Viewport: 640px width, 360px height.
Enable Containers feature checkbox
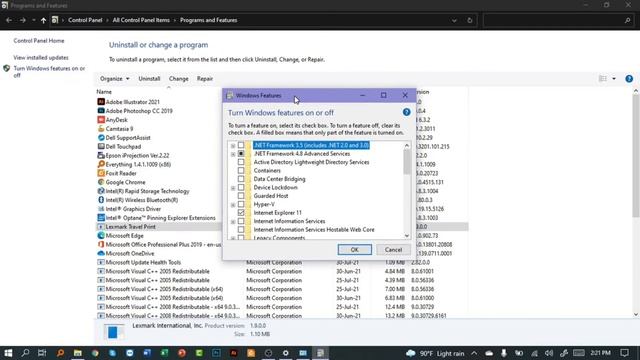[x=241, y=170]
